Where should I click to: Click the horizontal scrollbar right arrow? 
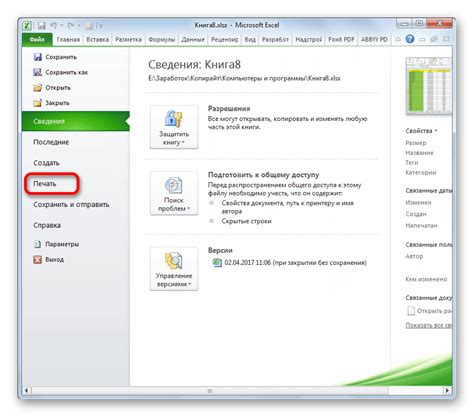pos(447,390)
